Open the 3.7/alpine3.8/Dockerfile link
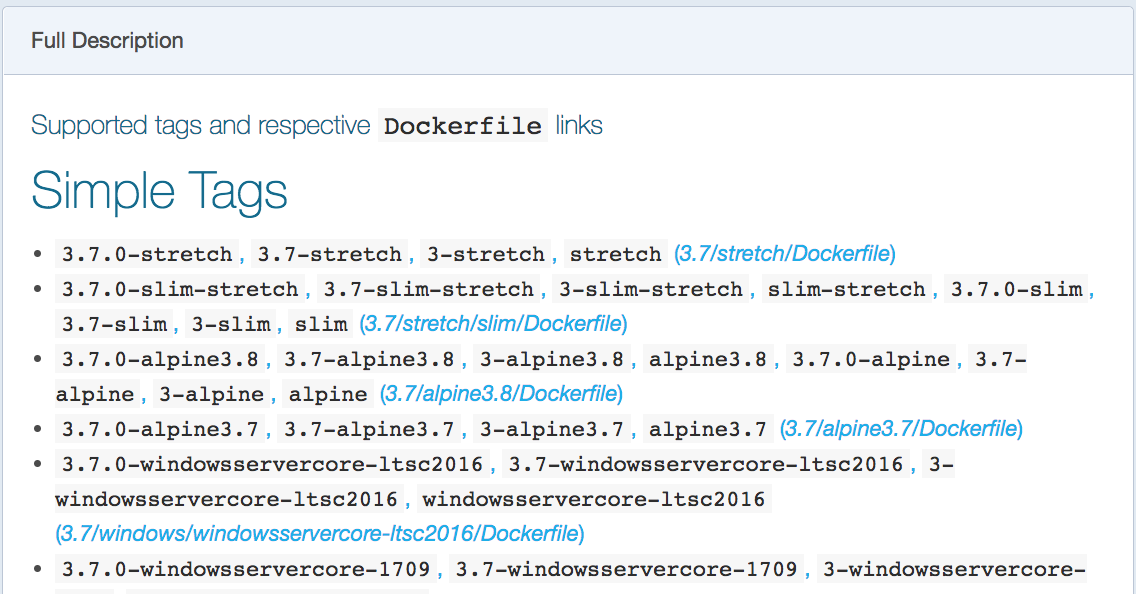 click(501, 394)
